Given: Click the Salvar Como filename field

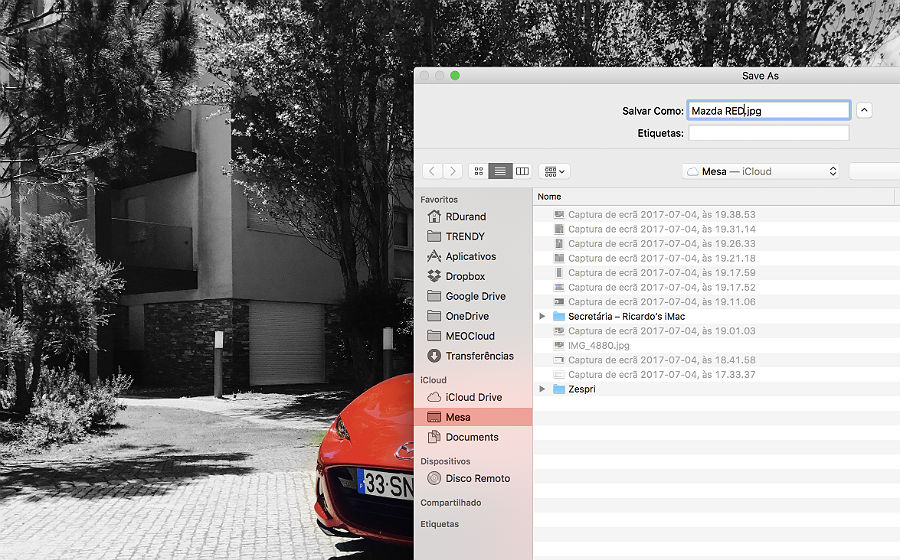Looking at the screenshot, I should tap(769, 110).
